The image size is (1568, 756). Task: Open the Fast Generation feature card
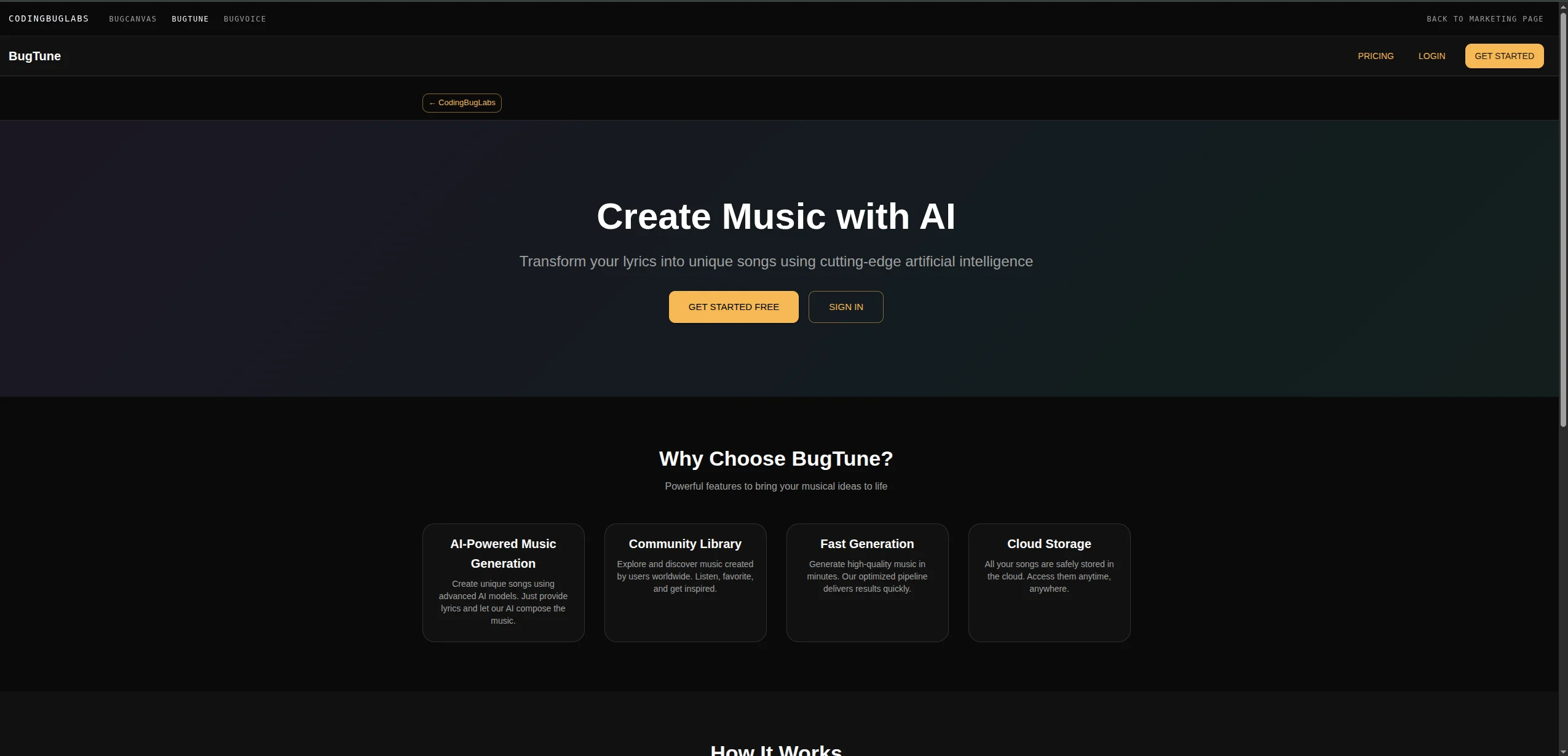tap(866, 582)
